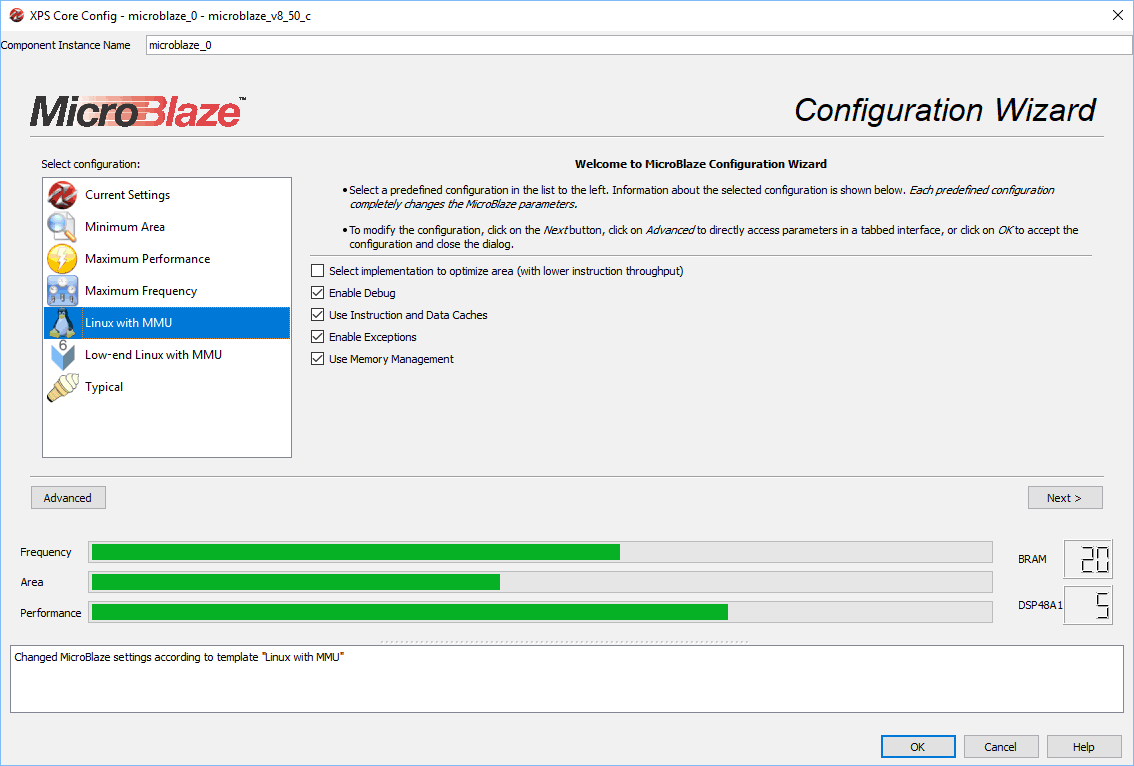Screen dimensions: 1134x766
Task: Turn off Use Memory Management
Action: tap(318, 359)
